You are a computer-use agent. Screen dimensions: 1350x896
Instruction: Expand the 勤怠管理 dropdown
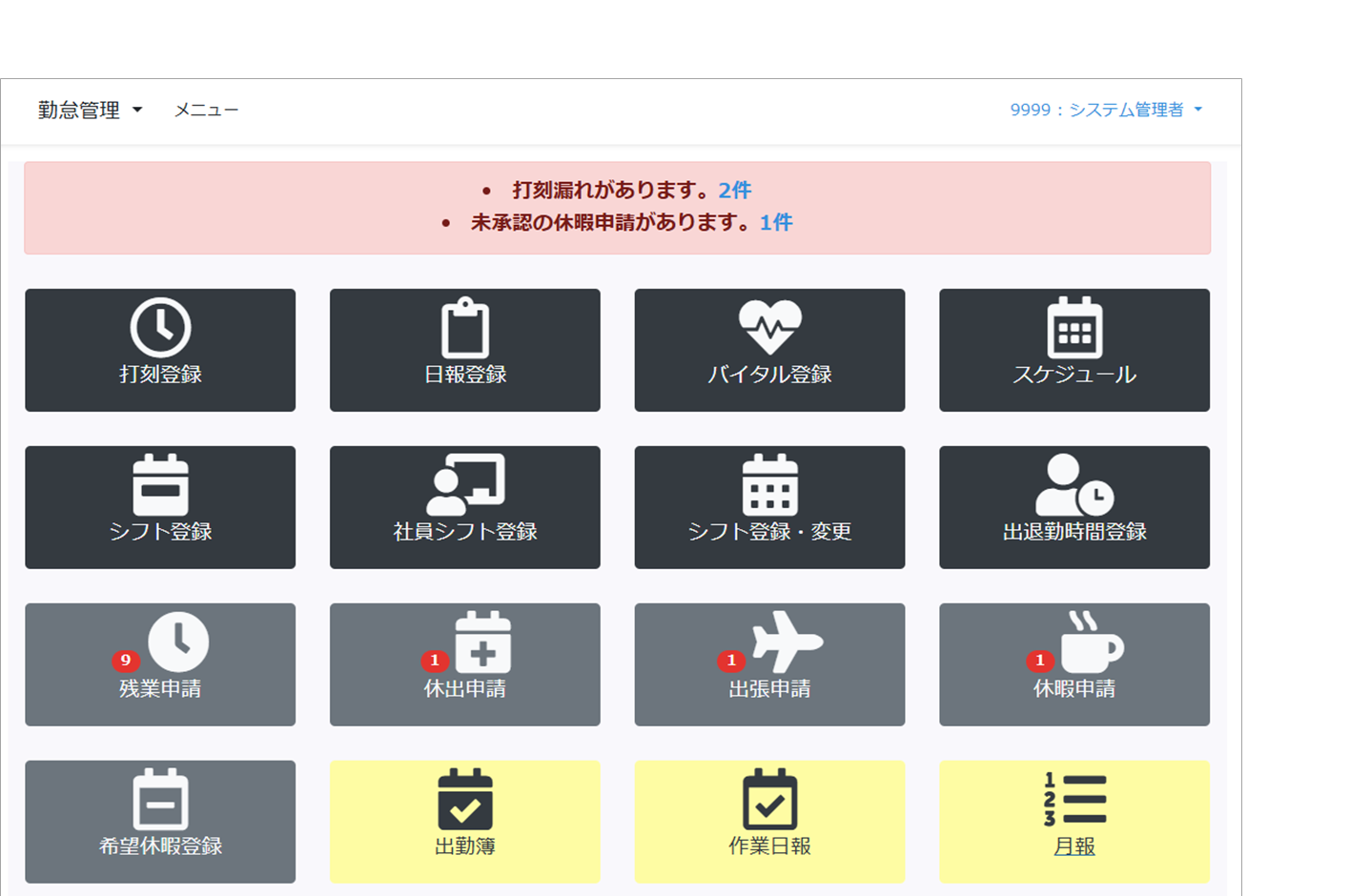(x=90, y=111)
